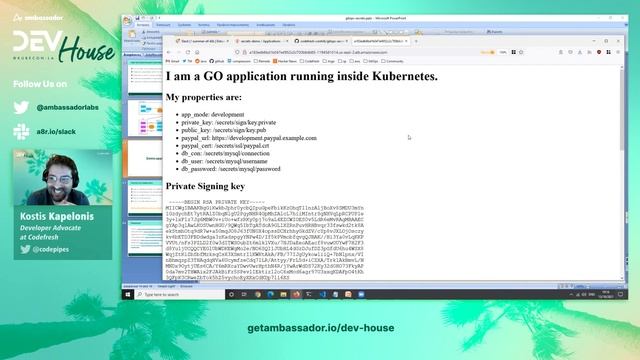This screenshot has width=640, height=360.
Task: Launch Chrome from the taskbar
Action: click(258, 294)
